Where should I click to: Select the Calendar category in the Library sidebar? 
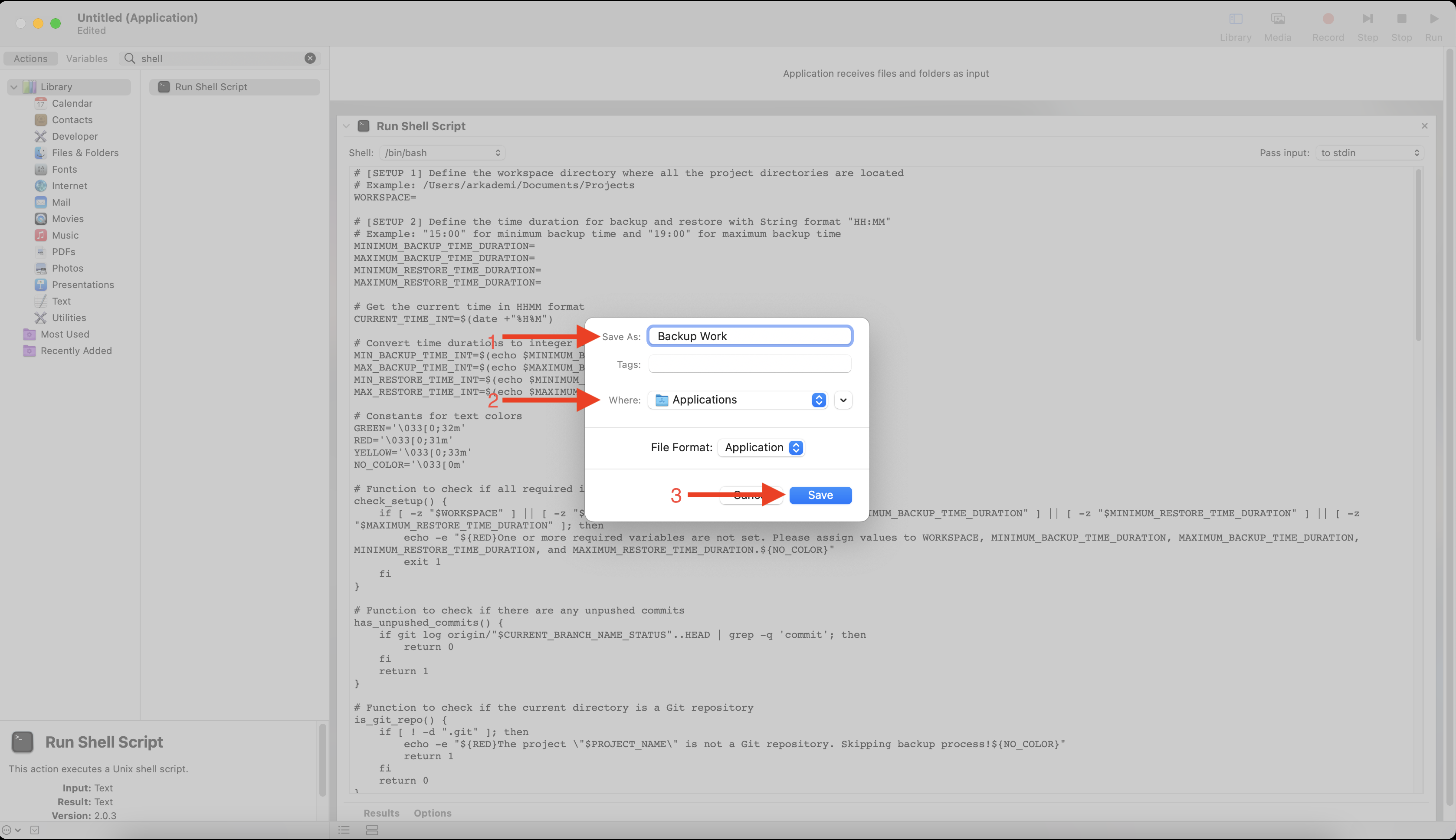click(72, 103)
